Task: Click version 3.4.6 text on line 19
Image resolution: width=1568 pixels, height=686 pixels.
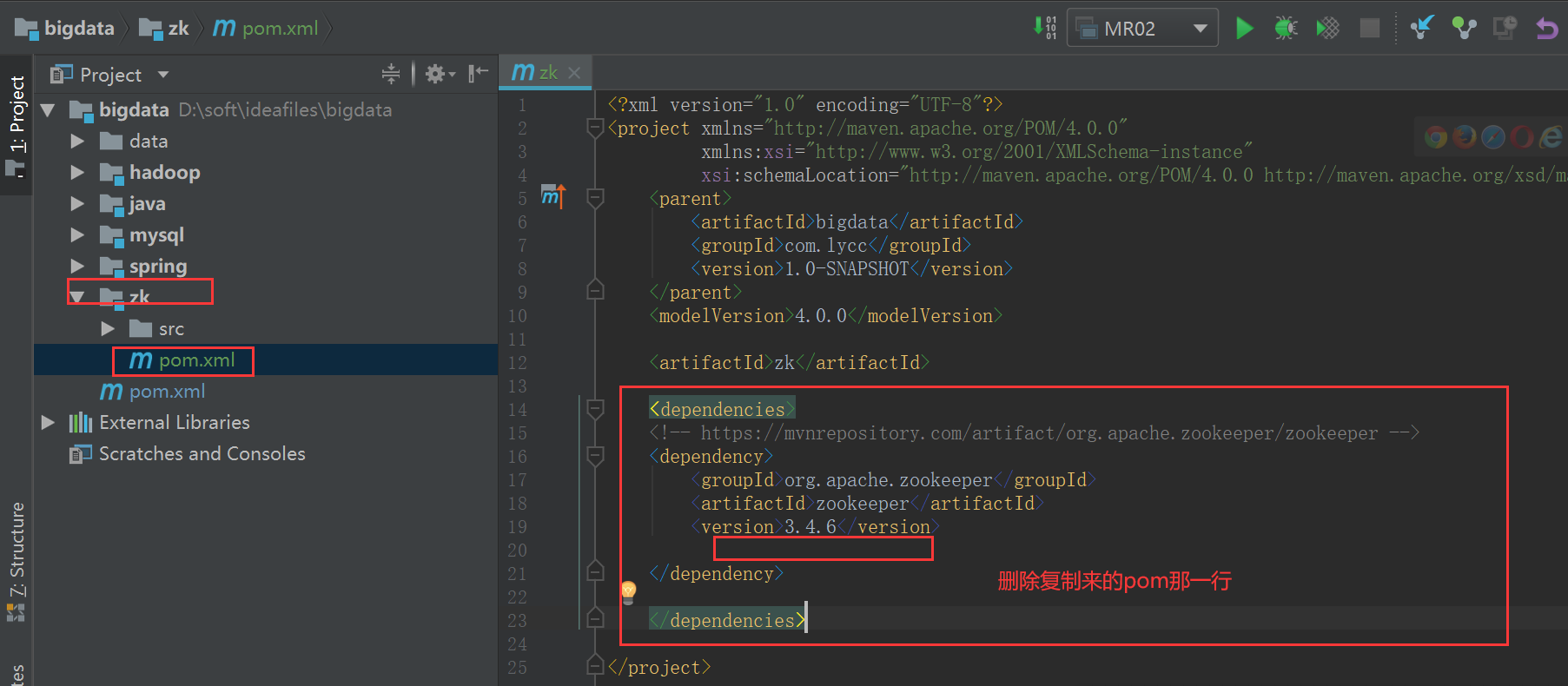Action: (810, 527)
